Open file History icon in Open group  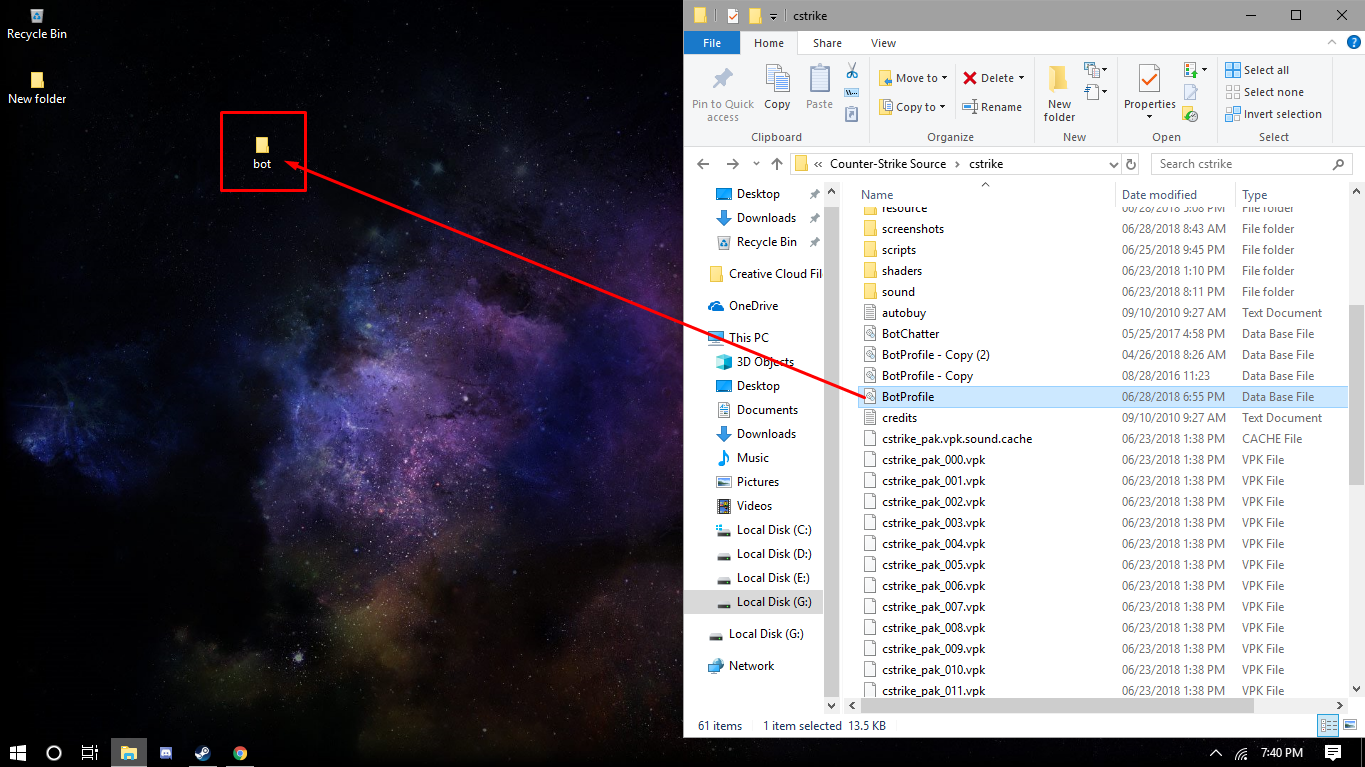(1190, 115)
